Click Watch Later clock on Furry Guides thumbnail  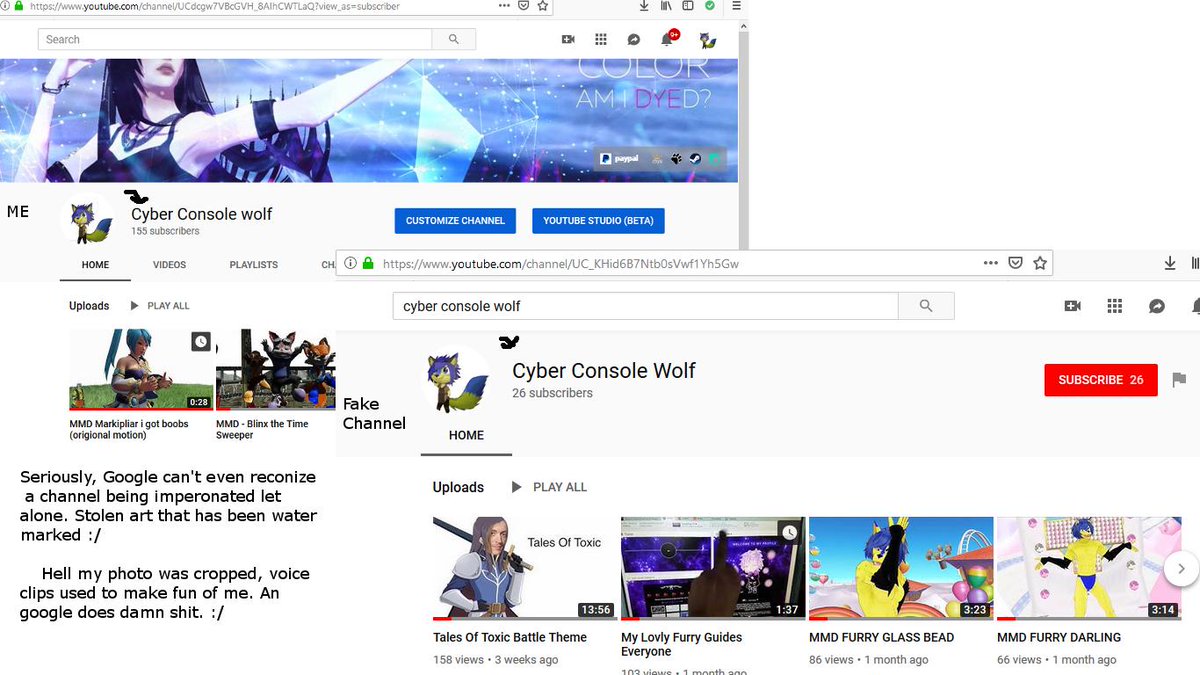tap(789, 532)
